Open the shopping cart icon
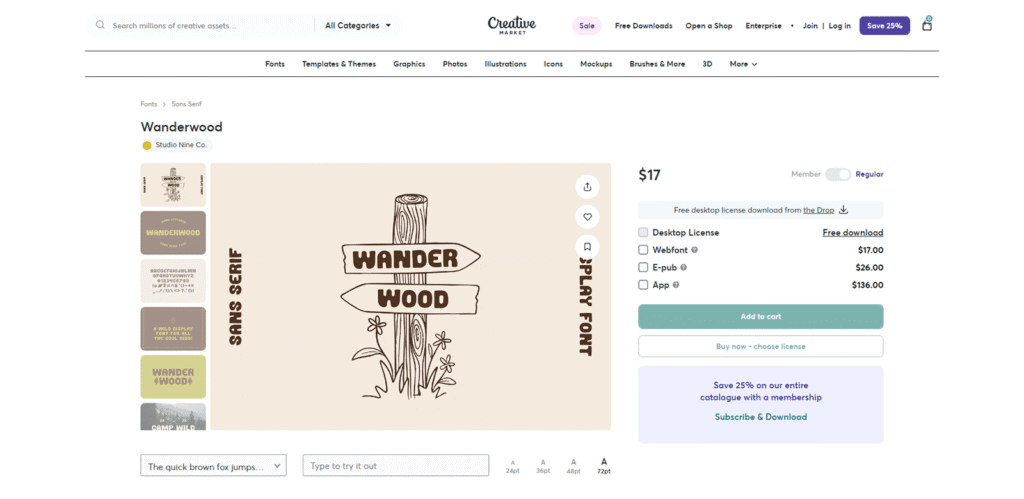 (926, 25)
